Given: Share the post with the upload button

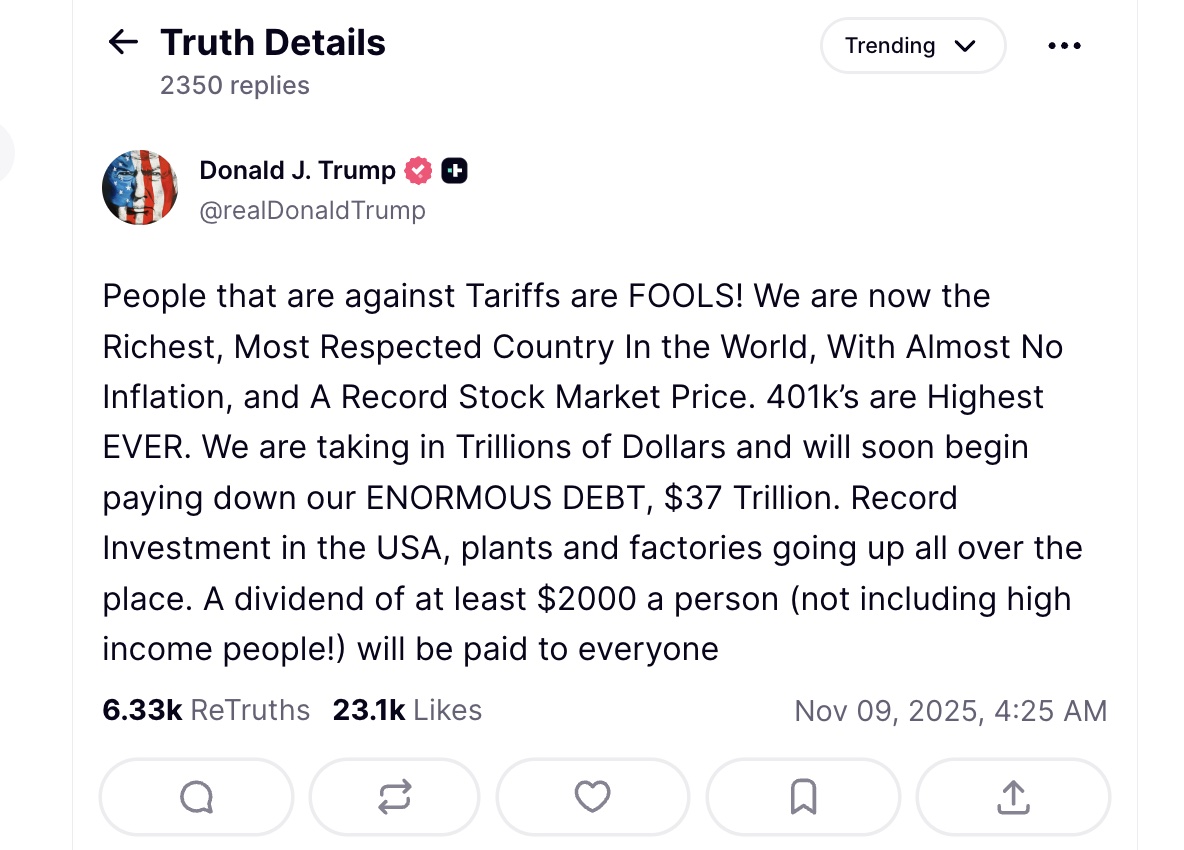Looking at the screenshot, I should (x=1012, y=797).
